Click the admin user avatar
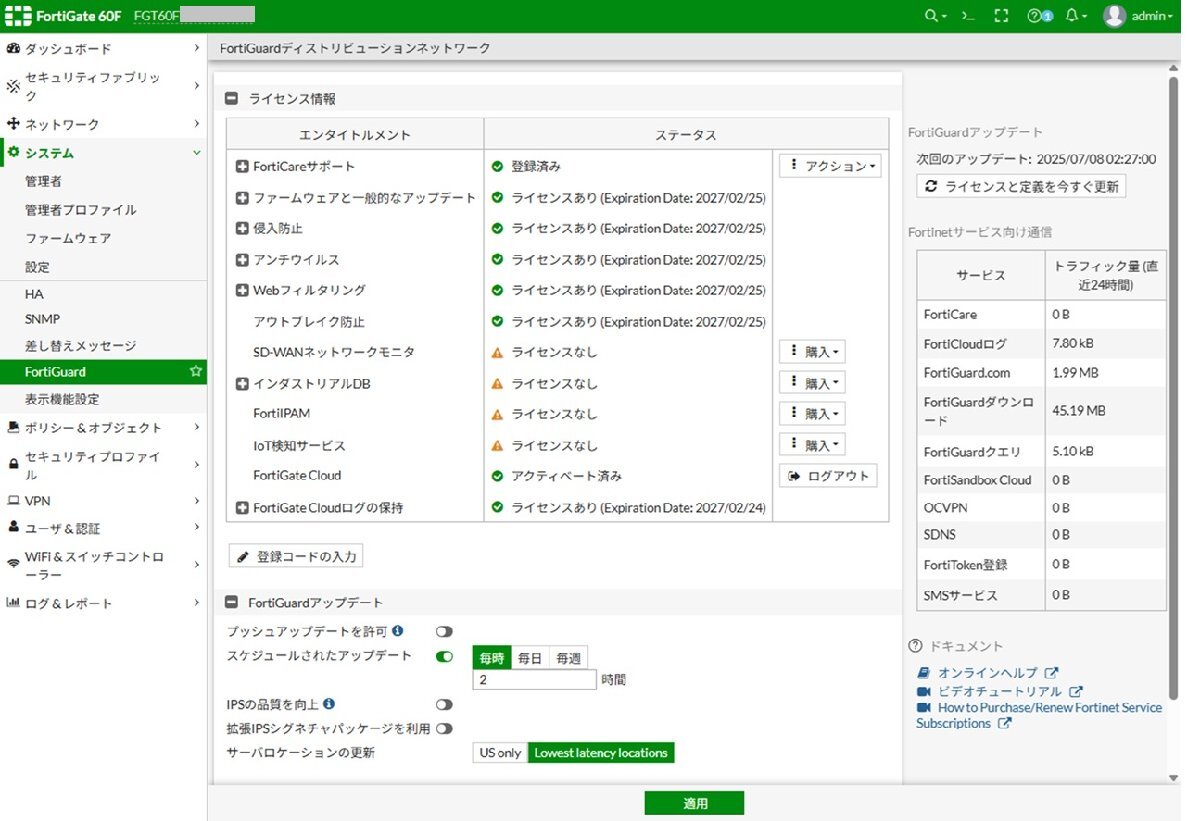This screenshot has height=821, width=1200. (x=1114, y=16)
